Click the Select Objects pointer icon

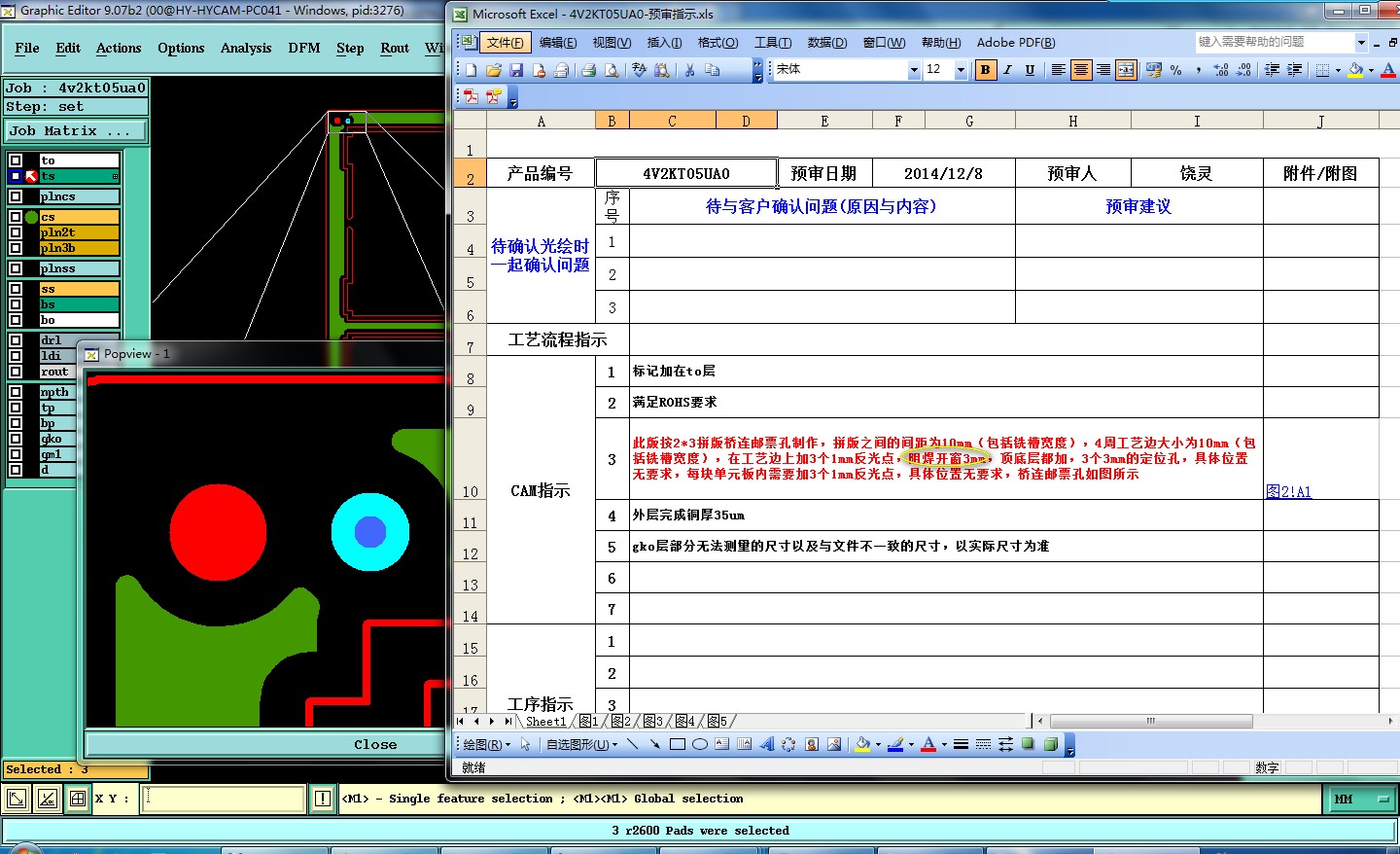(x=526, y=745)
